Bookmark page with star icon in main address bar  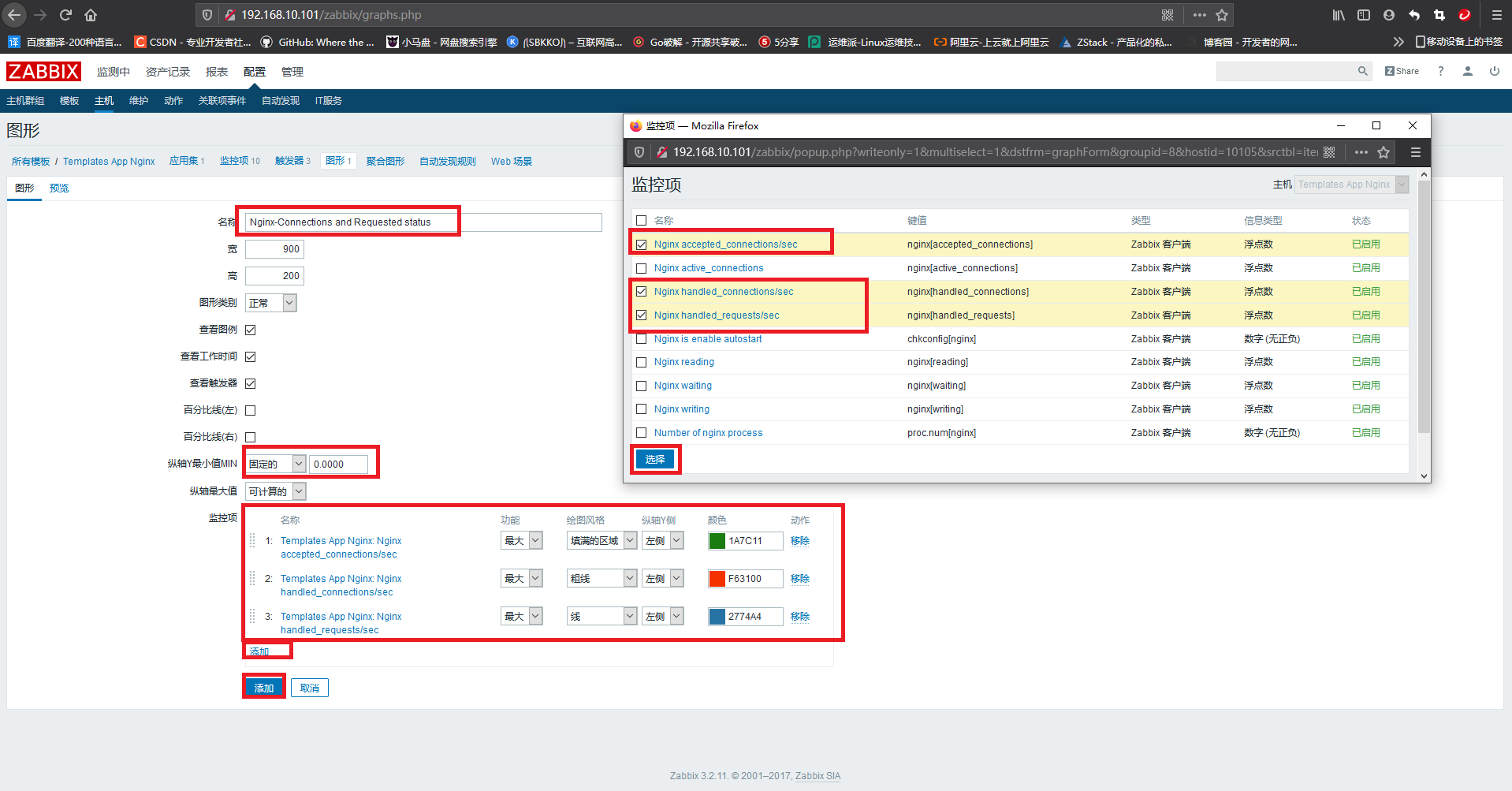coord(1222,15)
